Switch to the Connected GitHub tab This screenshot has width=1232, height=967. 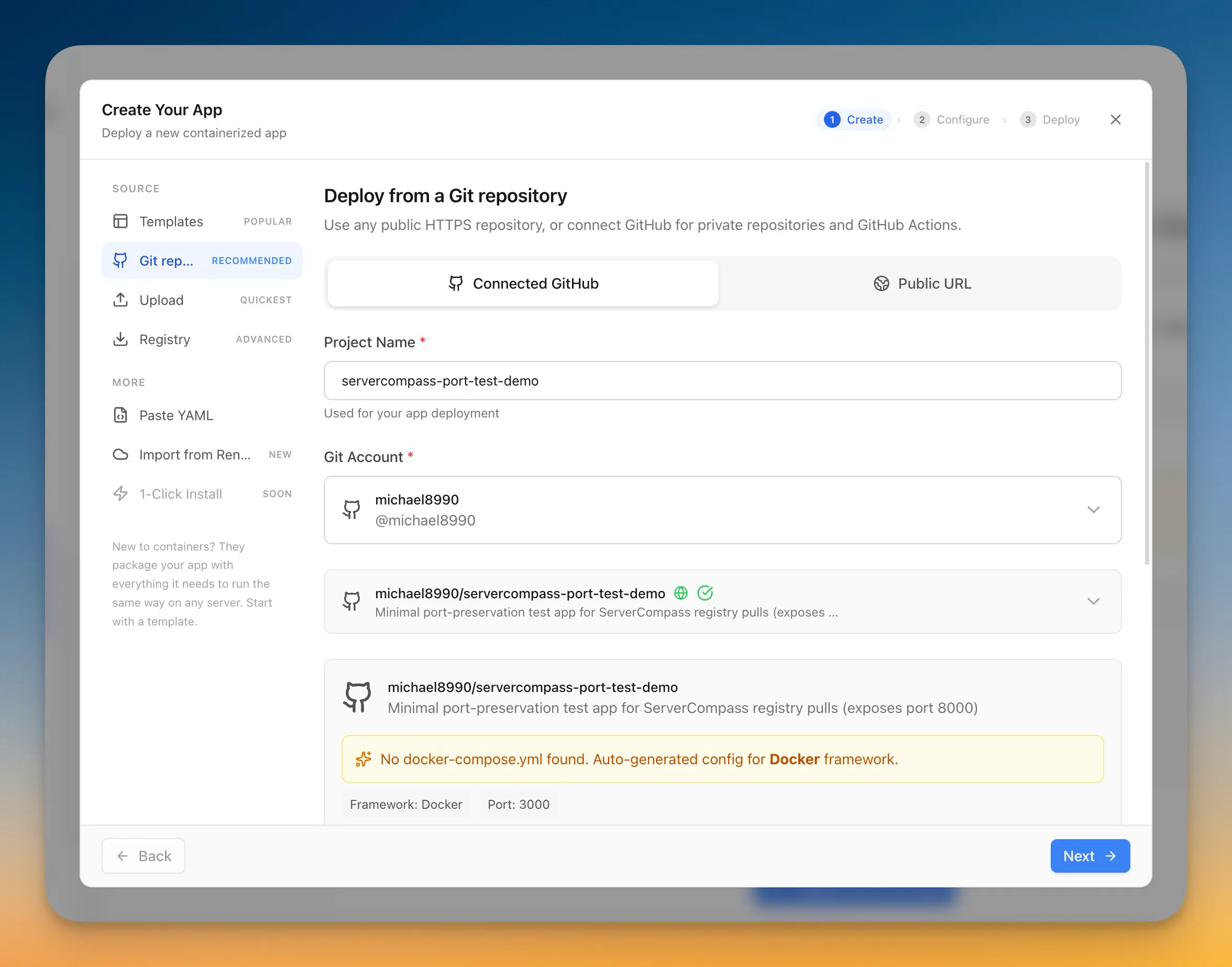point(523,283)
